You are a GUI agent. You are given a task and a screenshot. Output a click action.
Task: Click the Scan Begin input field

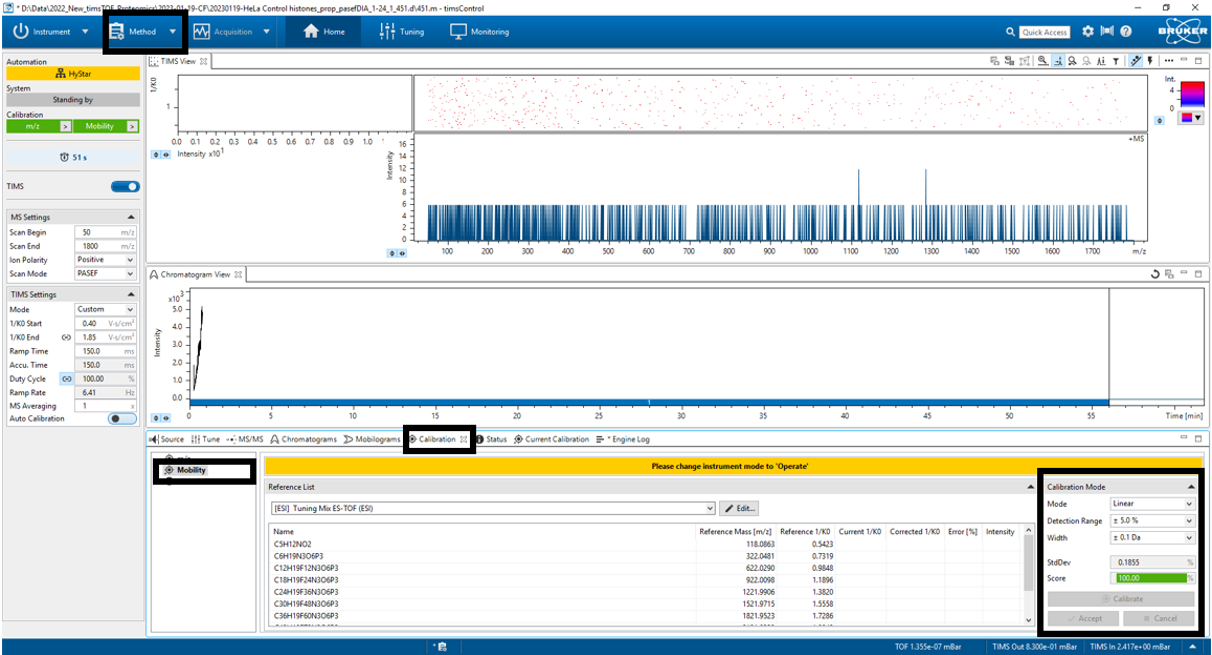(105, 232)
